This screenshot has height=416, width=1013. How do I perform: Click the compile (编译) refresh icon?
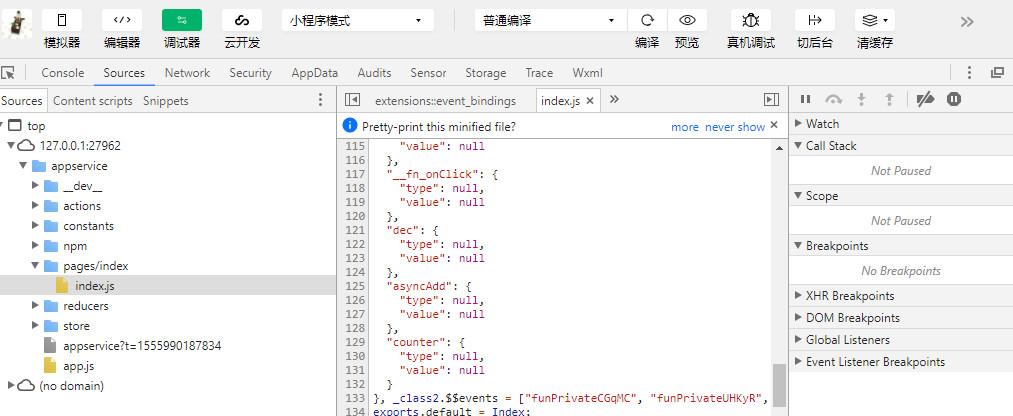click(647, 20)
